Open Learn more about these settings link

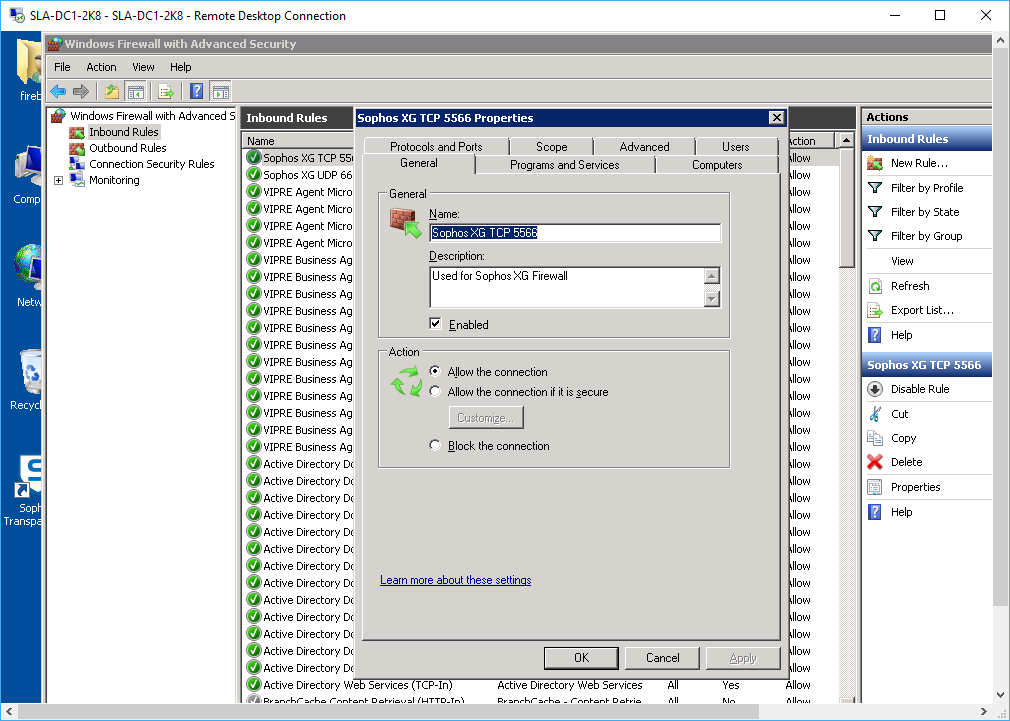click(x=455, y=580)
